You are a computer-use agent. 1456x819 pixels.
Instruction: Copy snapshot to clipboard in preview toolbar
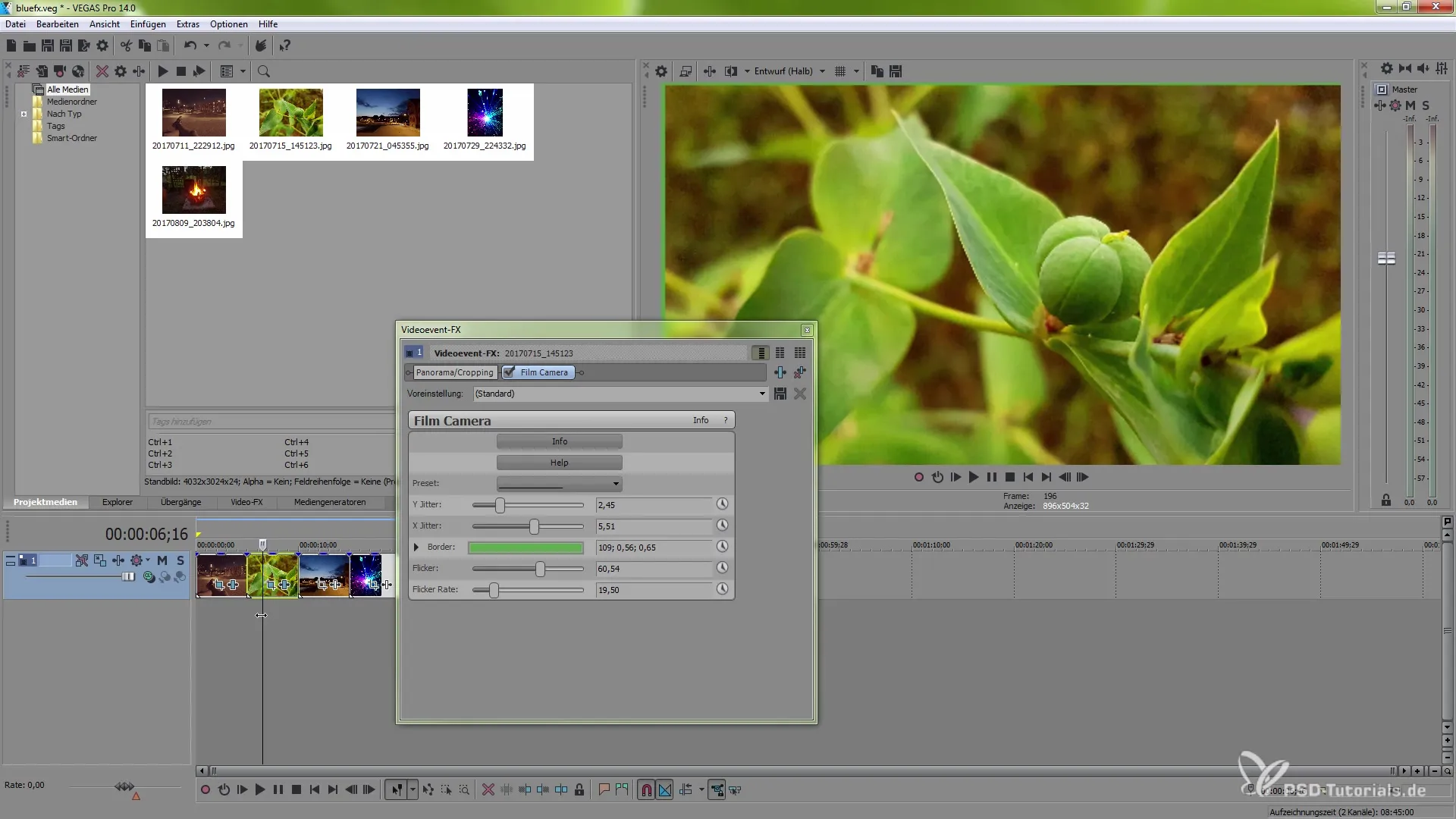tap(877, 71)
